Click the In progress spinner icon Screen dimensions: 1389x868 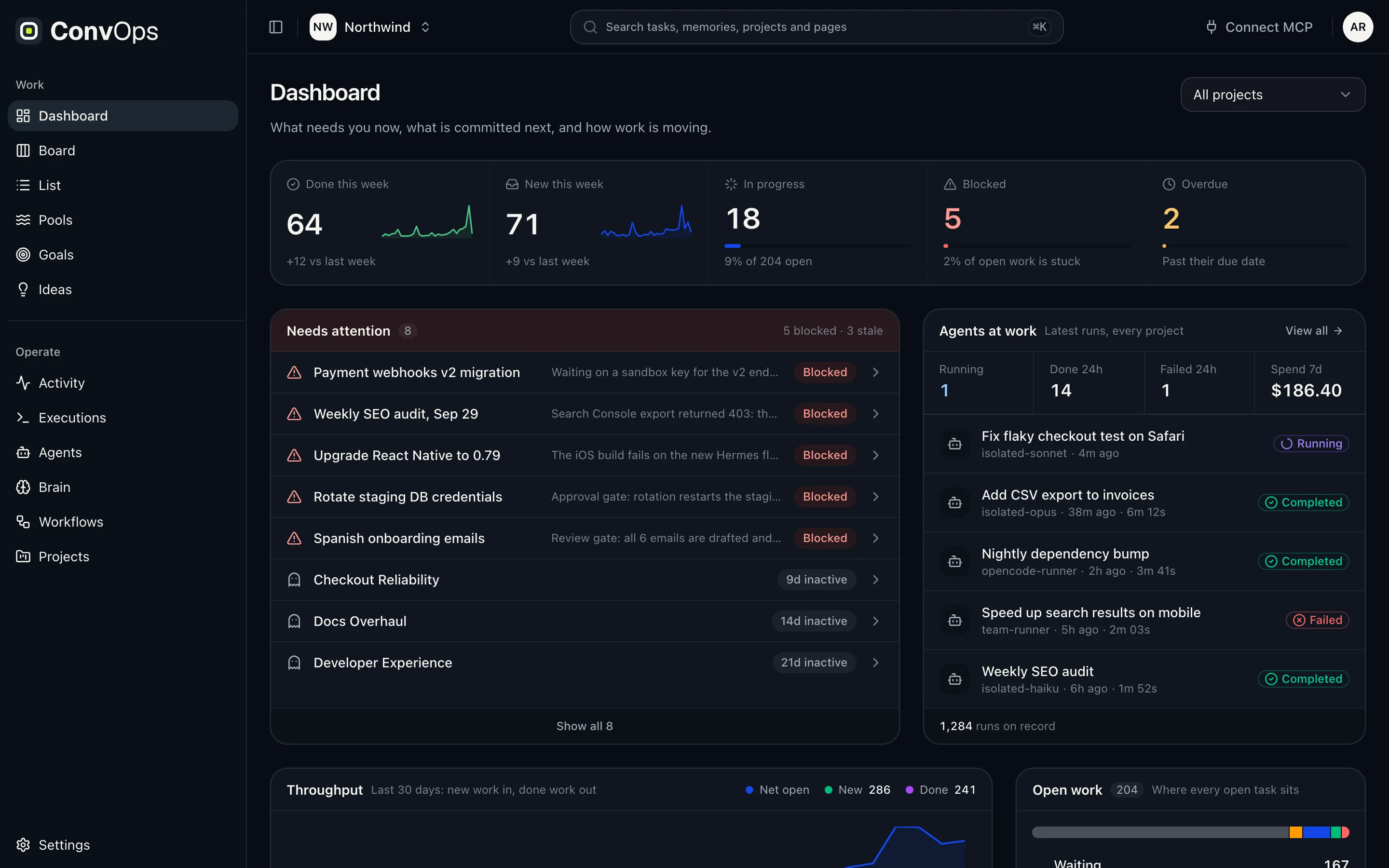point(731,184)
